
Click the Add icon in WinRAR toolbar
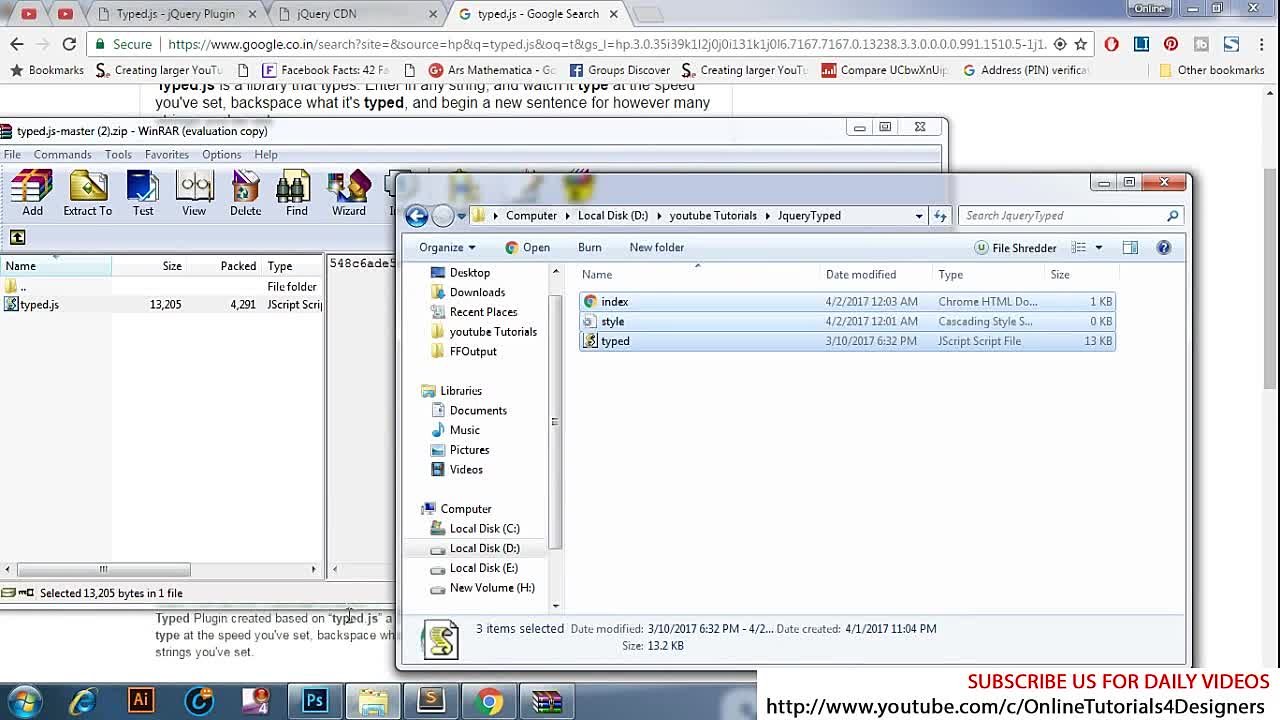[32, 193]
